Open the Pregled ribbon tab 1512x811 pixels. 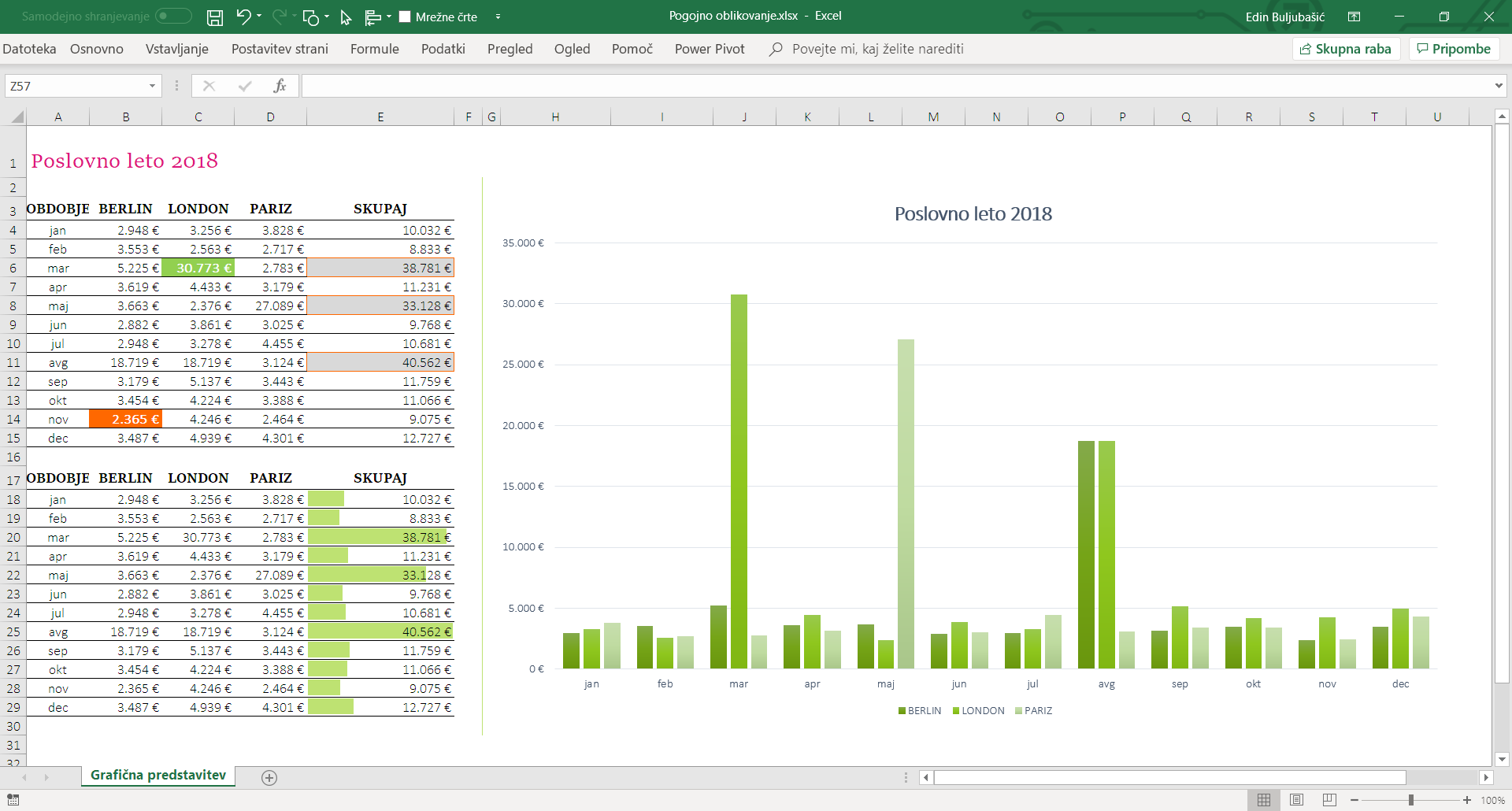tap(510, 49)
